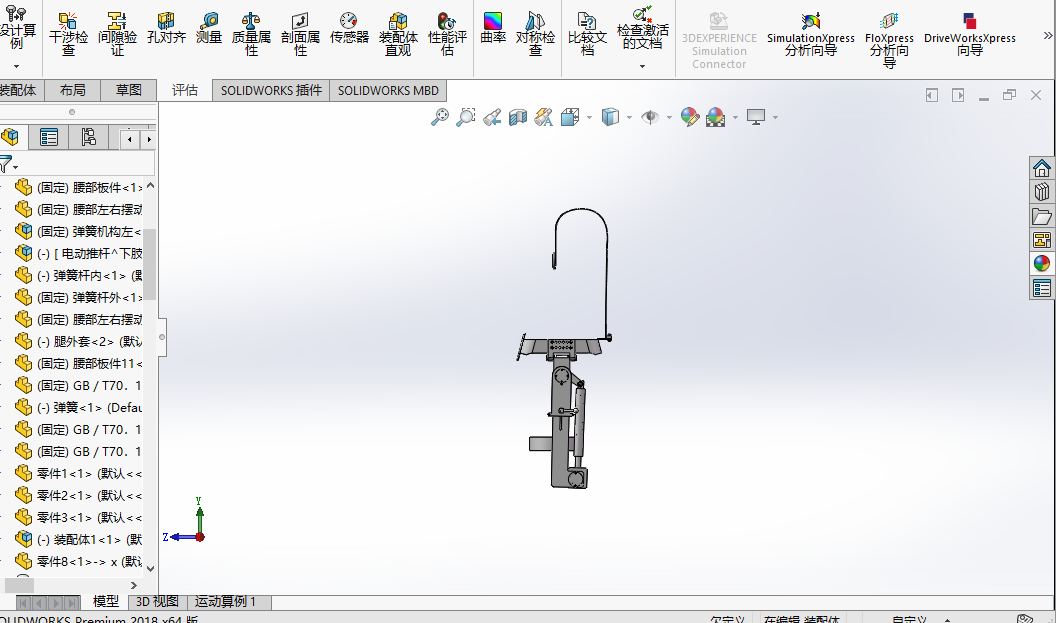Expand the 检查激活的文档 dropdown arrow

[x=642, y=66]
